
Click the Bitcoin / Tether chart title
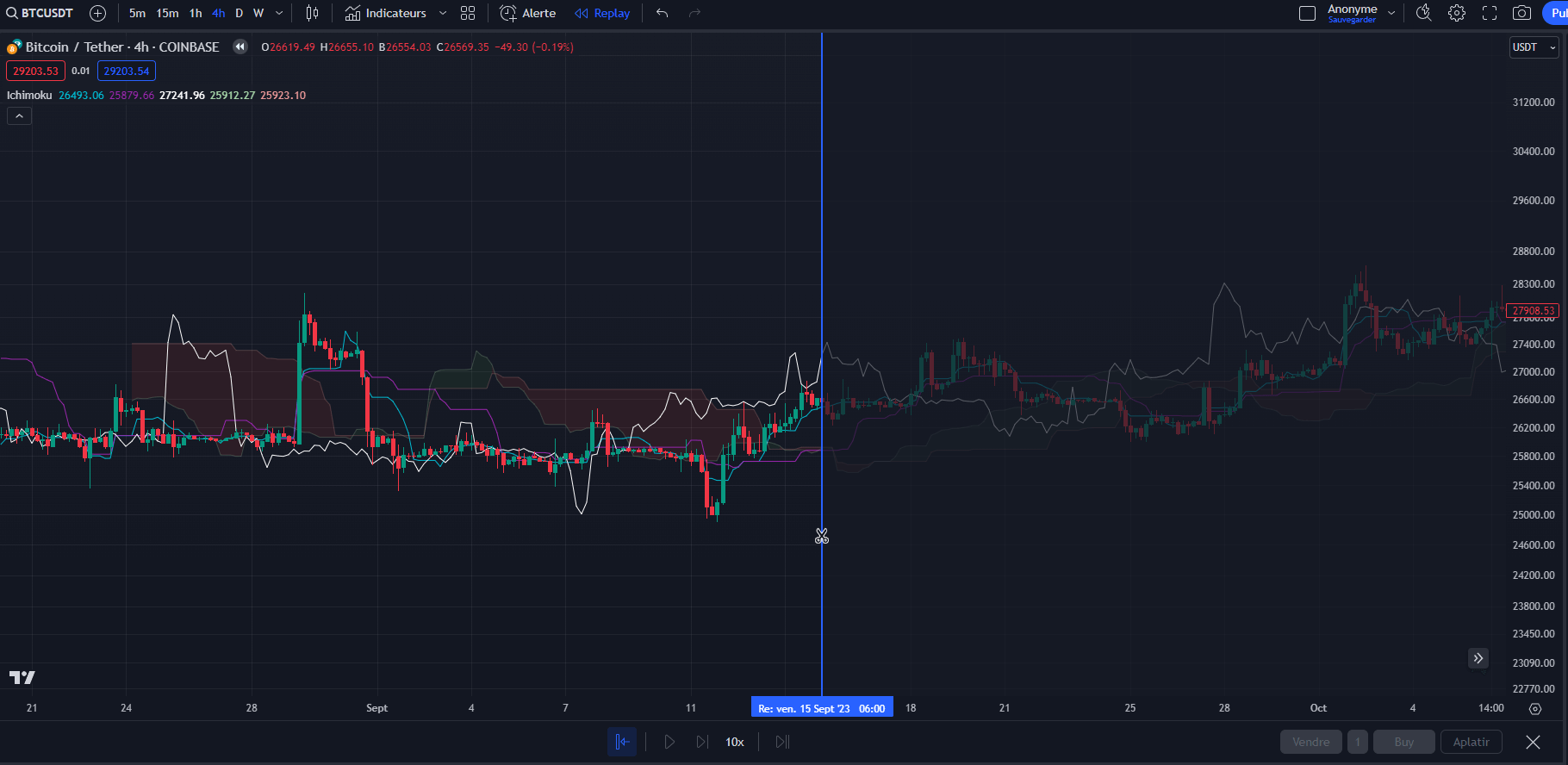pyautogui.click(x=122, y=47)
